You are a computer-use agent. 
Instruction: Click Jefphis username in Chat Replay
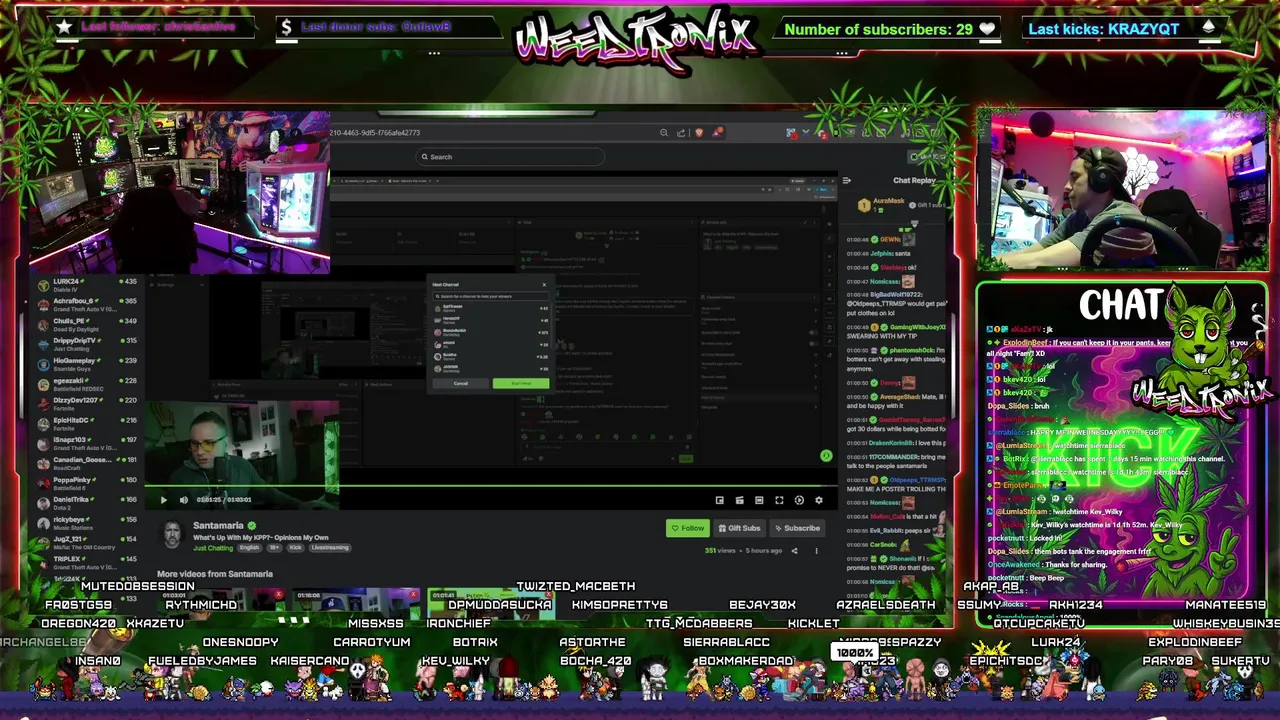click(x=881, y=254)
